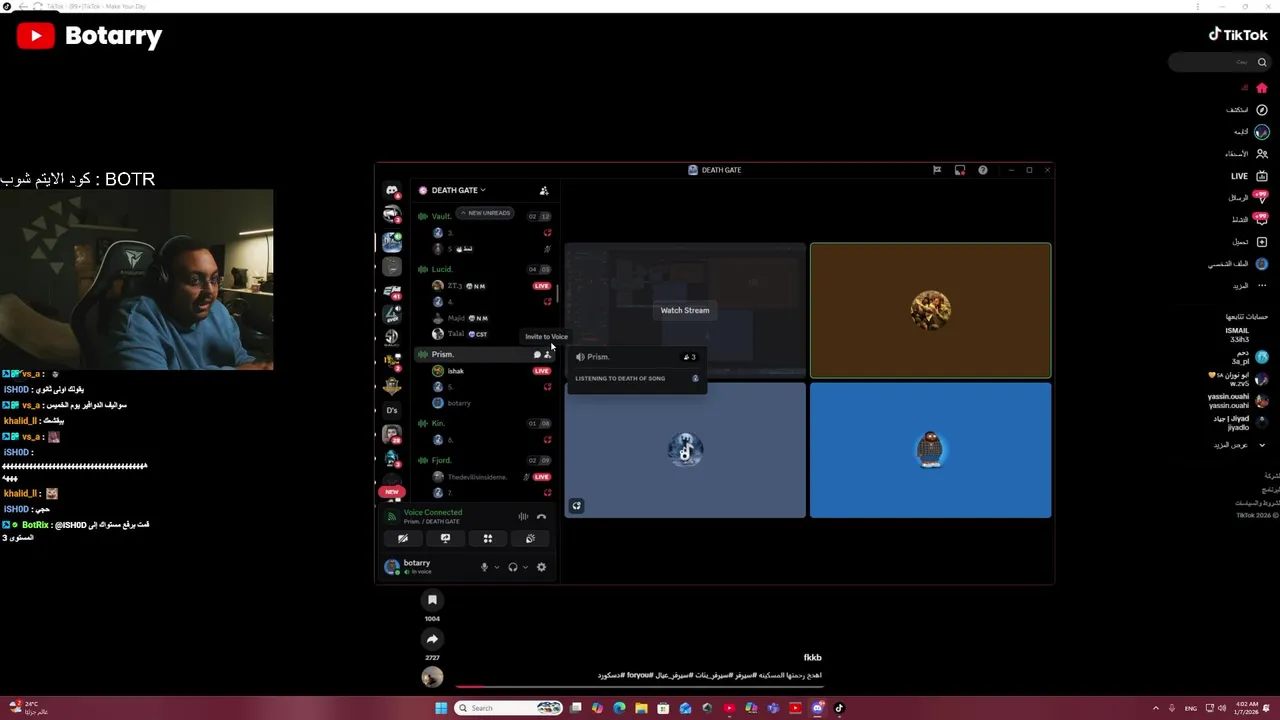Open chat icon on Prism. channel
The width and height of the screenshot is (1280, 720).
point(537,355)
